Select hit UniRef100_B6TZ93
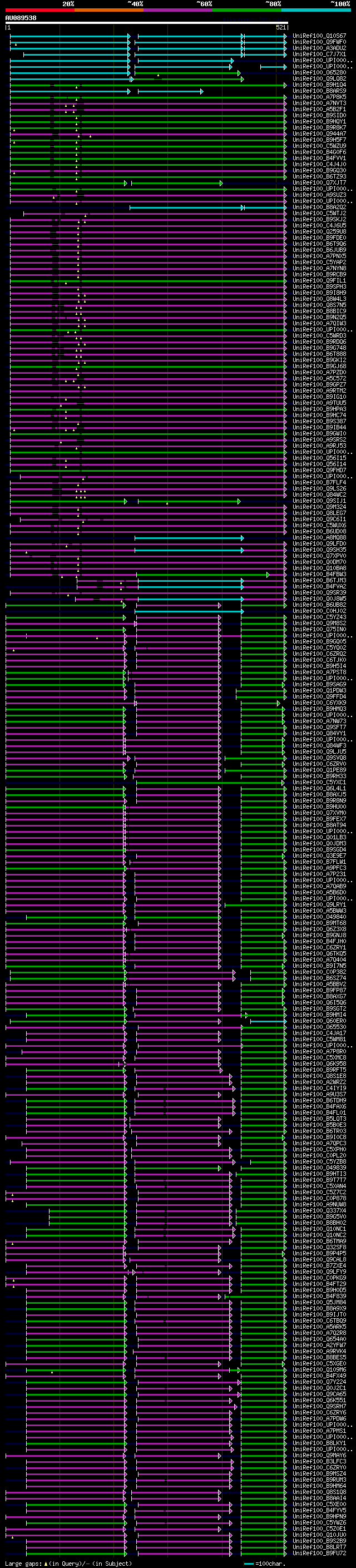The height and width of the screenshot is (1568, 356). tap(319, 176)
